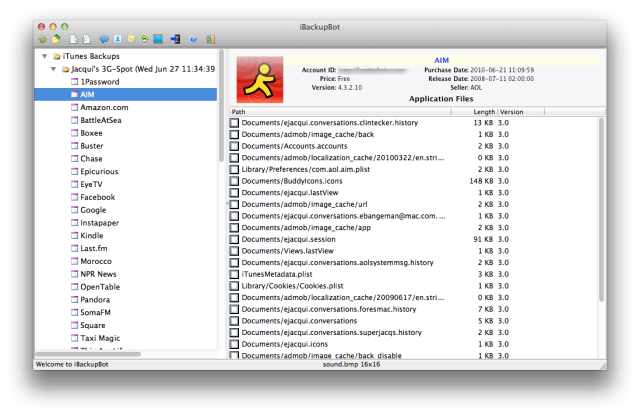Click the exit door toolbar icon
640x416 pixels.
(x=210, y=39)
